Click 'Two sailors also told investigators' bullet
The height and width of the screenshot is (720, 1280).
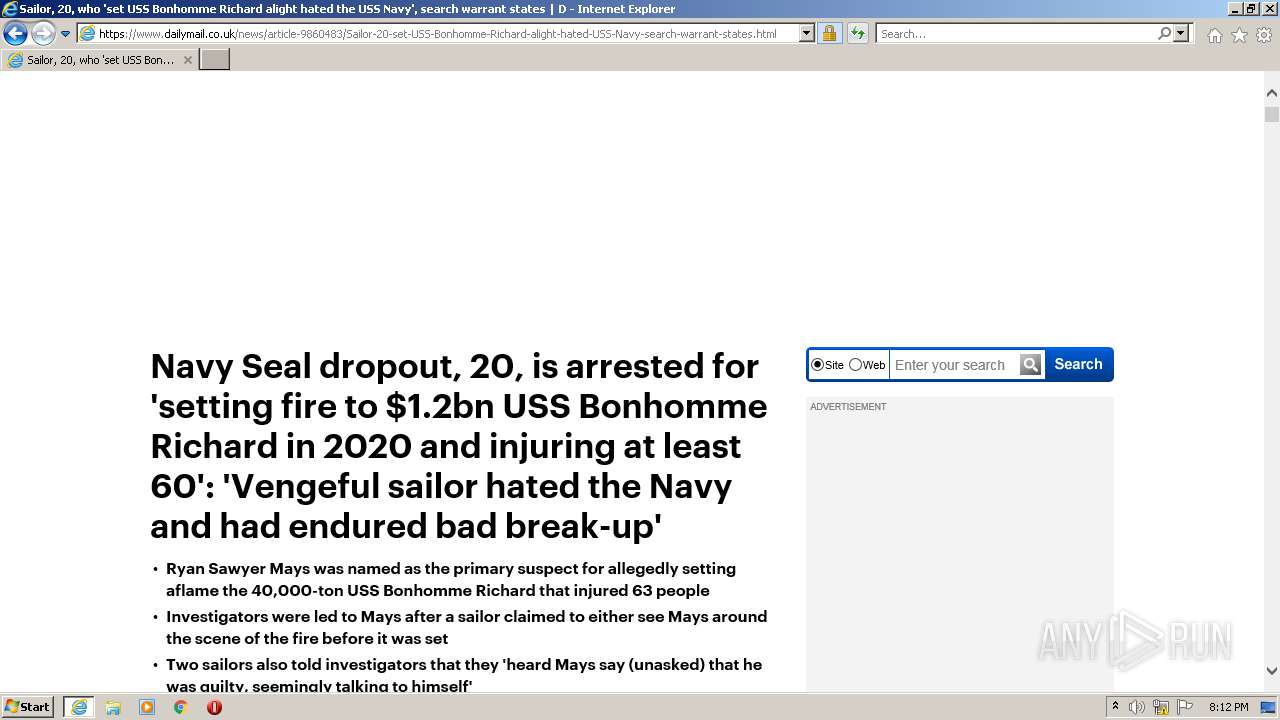[464, 675]
